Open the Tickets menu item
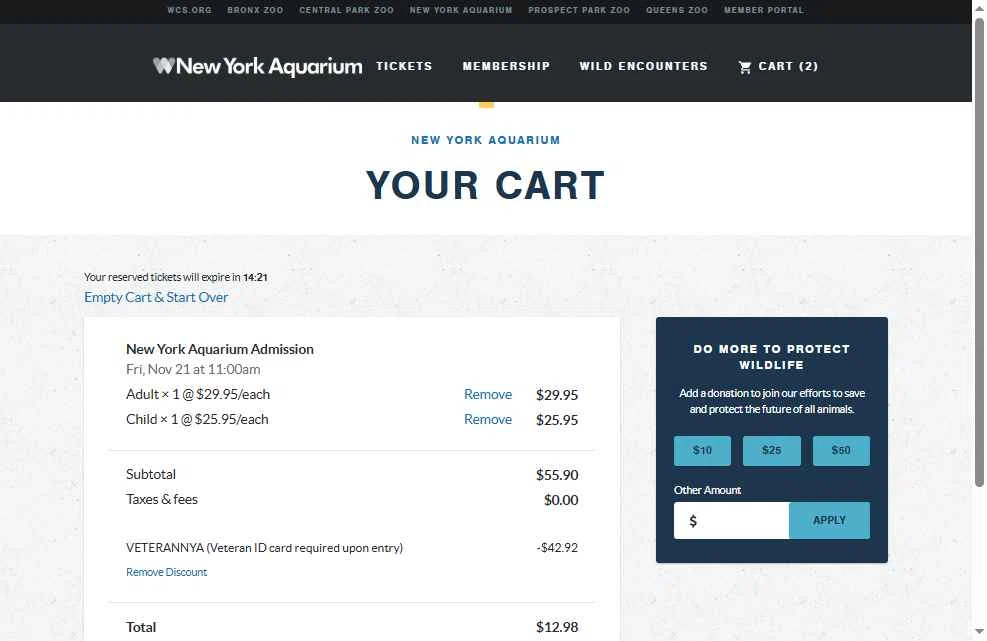 coord(404,66)
